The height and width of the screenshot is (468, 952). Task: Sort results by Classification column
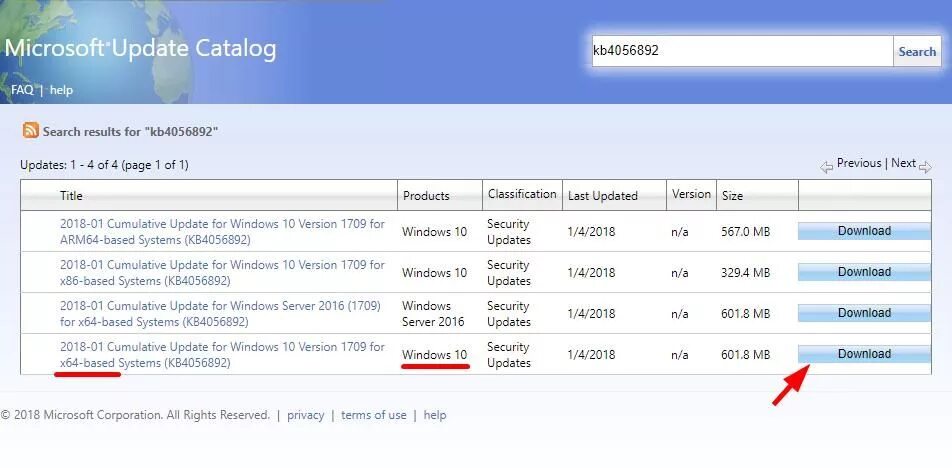click(522, 194)
